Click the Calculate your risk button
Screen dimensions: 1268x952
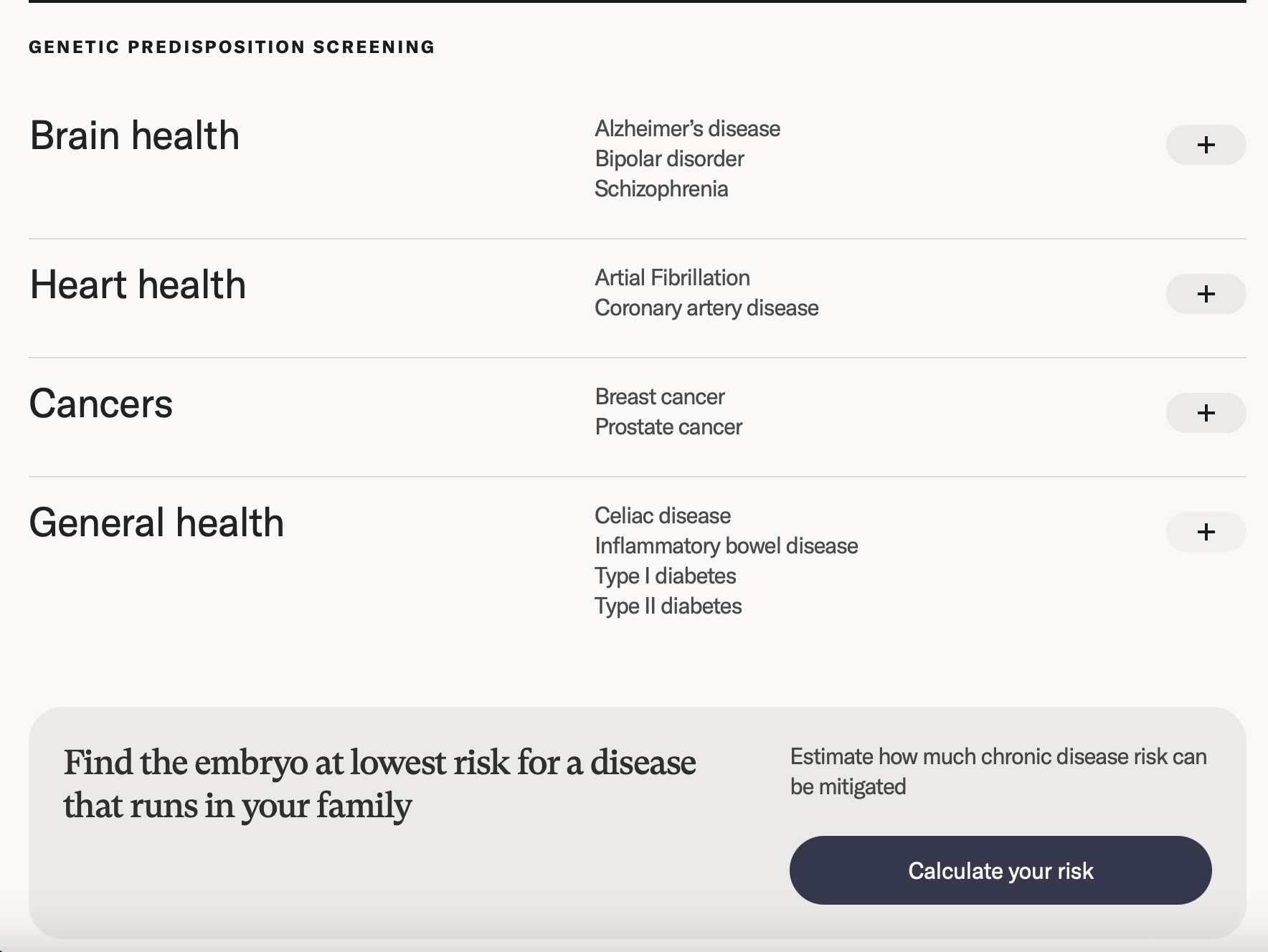(1000, 870)
